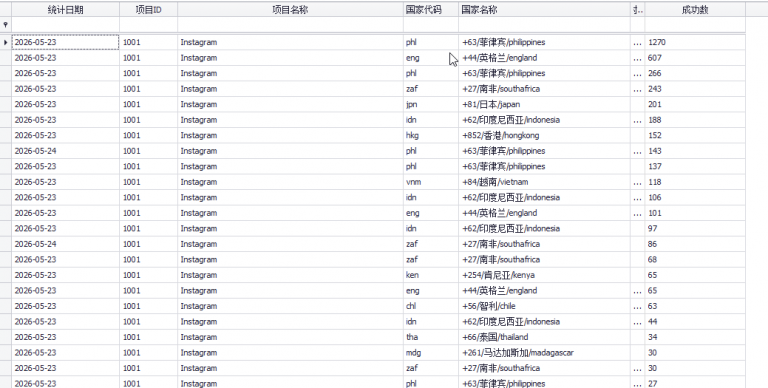Click the 1001 project ID in the kenya row
Image resolution: width=768 pixels, height=388 pixels.
148,275
